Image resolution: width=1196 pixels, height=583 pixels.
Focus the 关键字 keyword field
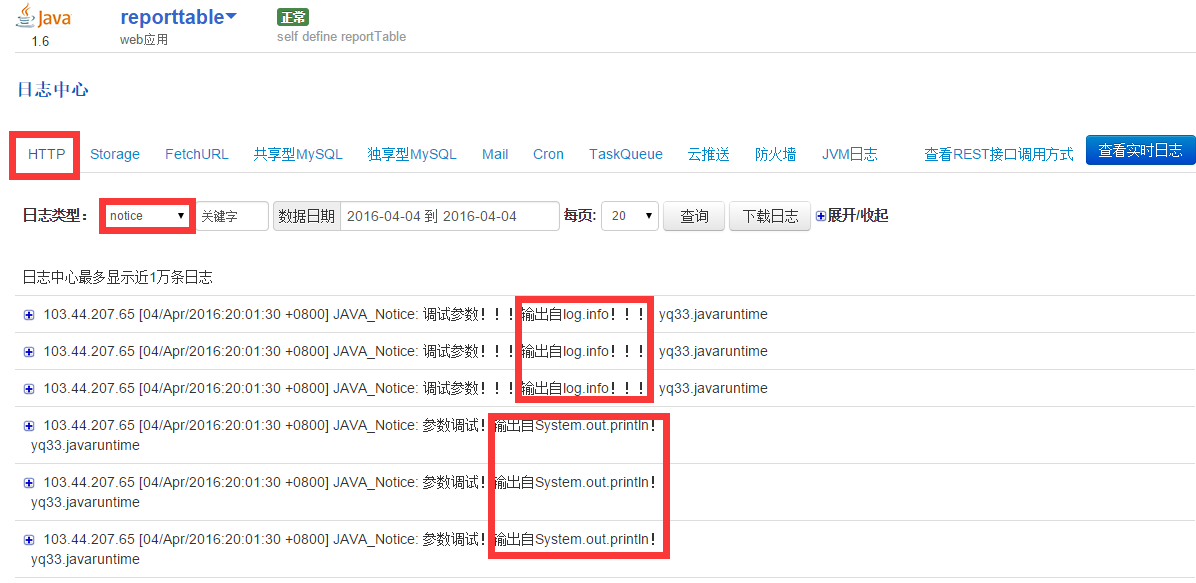(x=233, y=216)
